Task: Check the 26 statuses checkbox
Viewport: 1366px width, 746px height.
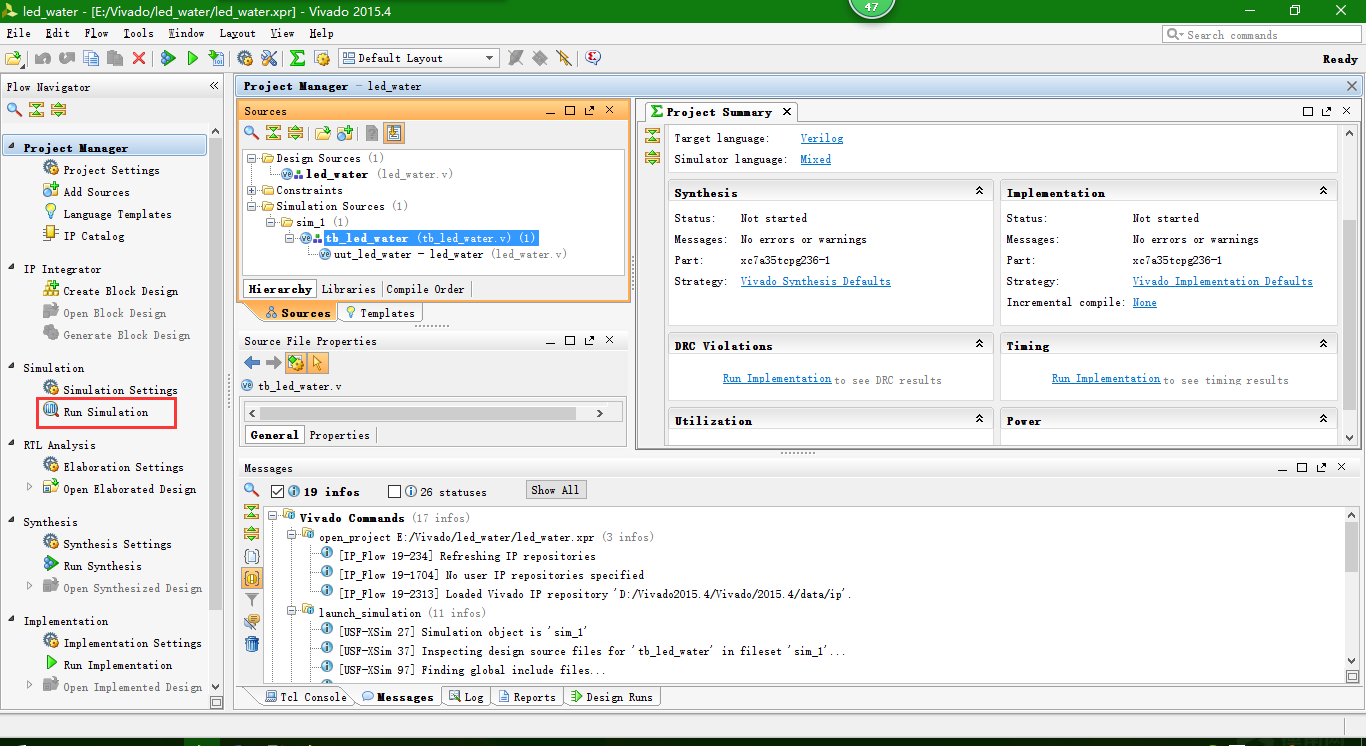Action: (394, 491)
